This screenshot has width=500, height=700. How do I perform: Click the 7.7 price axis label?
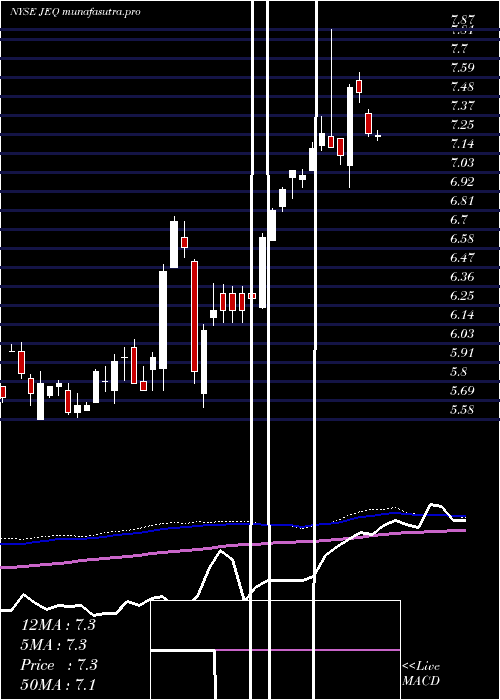459,49
